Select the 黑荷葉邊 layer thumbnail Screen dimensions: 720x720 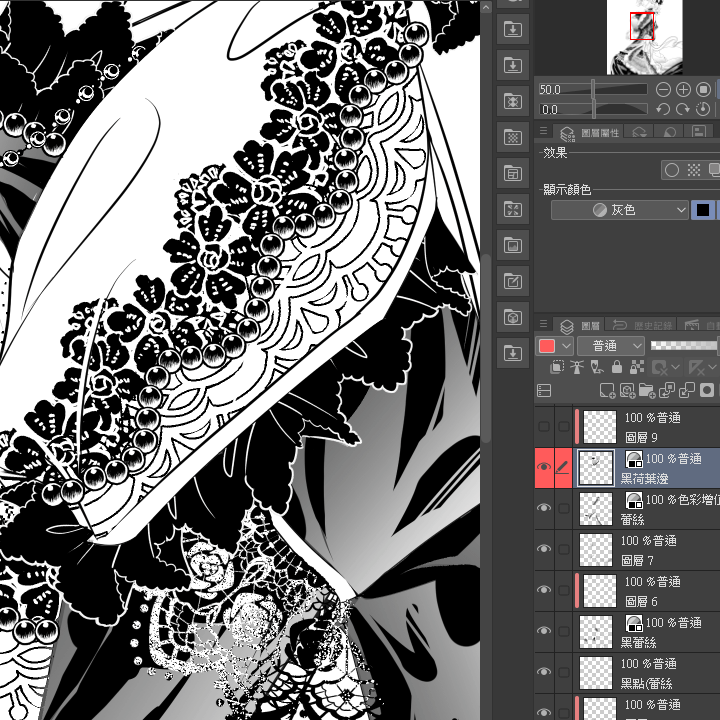tap(596, 467)
